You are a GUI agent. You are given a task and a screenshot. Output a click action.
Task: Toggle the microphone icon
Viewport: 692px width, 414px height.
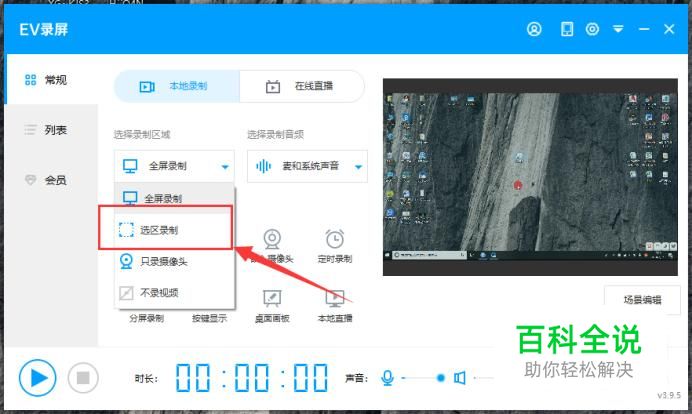(387, 378)
